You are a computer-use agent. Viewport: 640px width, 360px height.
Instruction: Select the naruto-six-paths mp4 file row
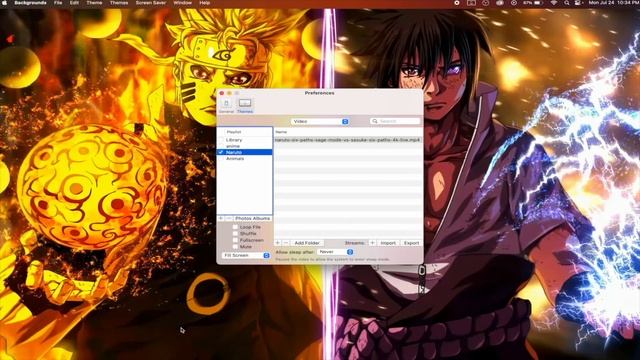[x=348, y=140]
